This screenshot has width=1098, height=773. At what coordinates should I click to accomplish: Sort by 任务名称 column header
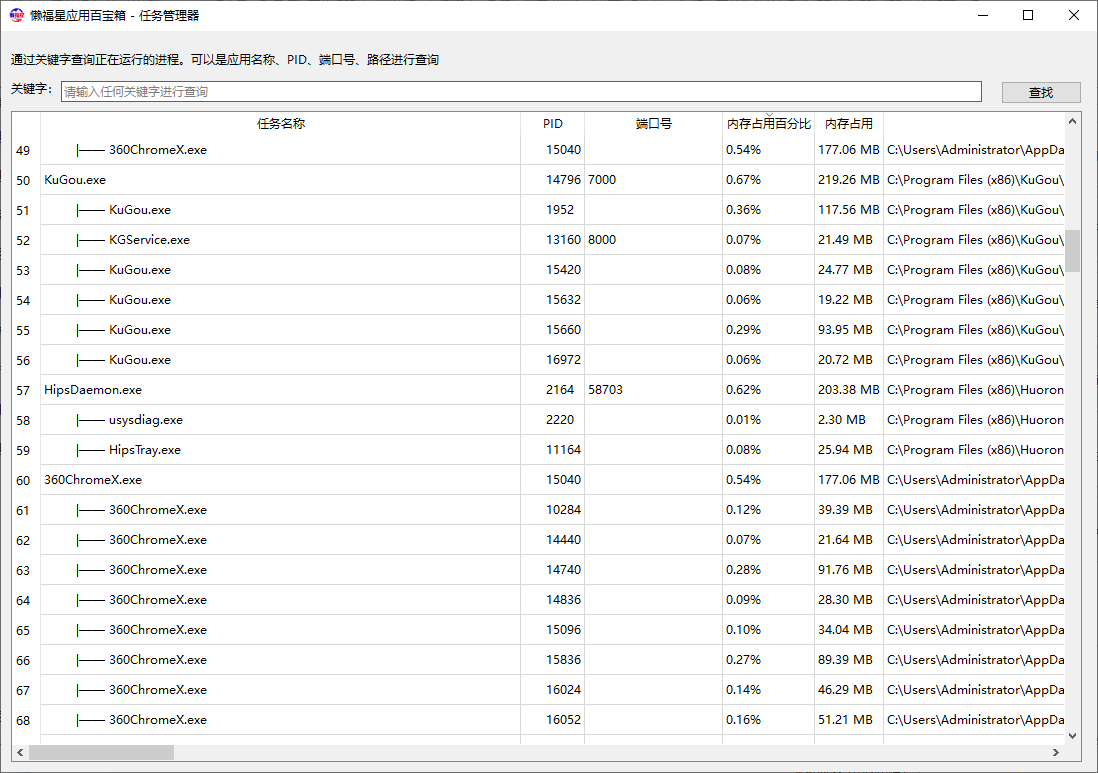click(281, 124)
